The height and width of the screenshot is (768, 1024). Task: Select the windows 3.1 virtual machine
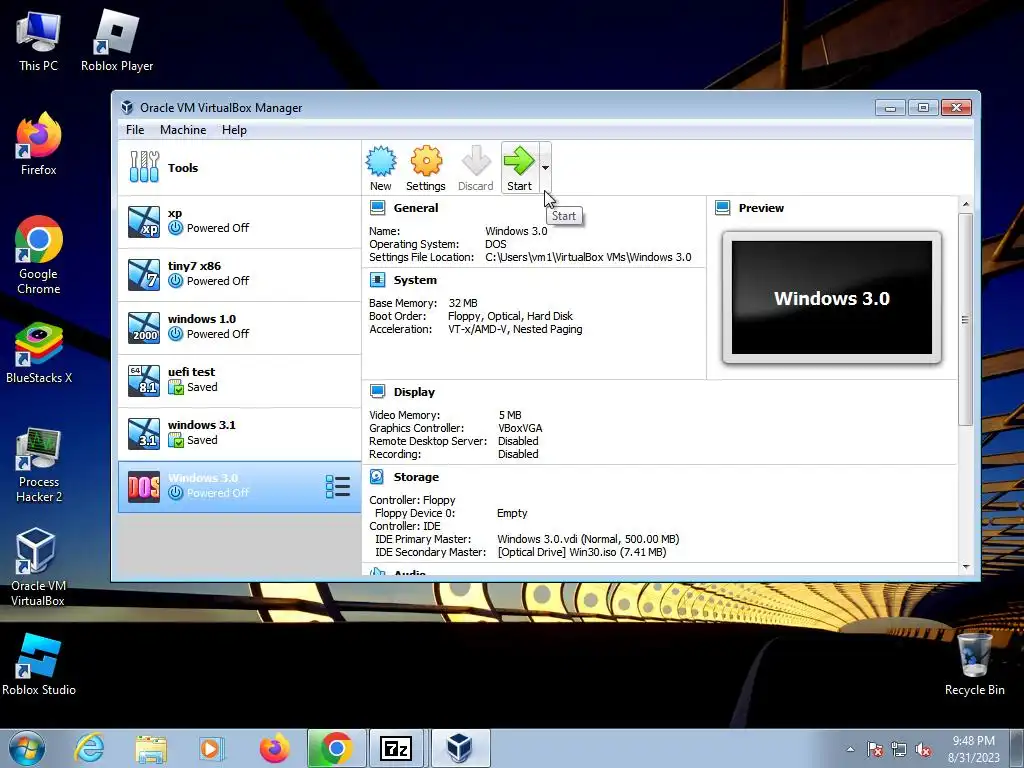[x=239, y=433]
